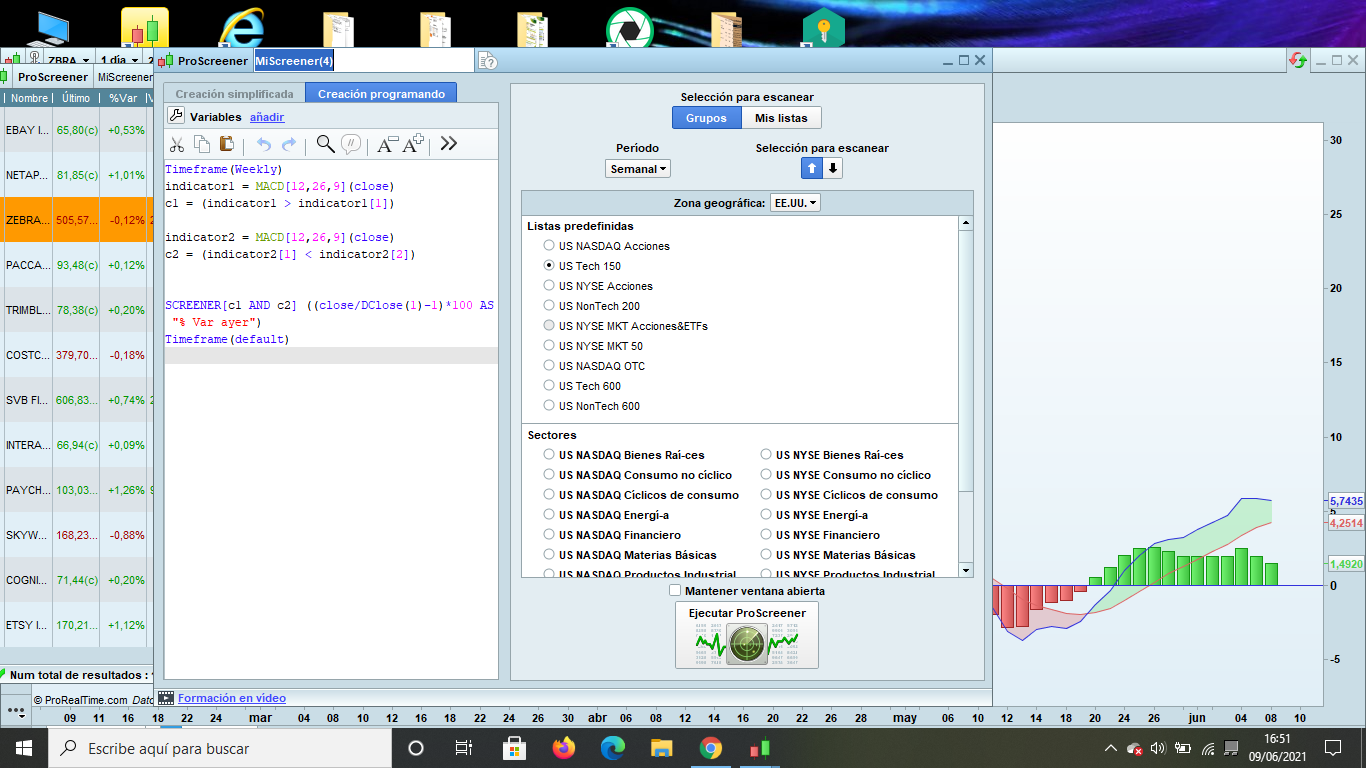1366x768 pixels.
Task: Copy code using the copy icon
Action: pos(201,144)
